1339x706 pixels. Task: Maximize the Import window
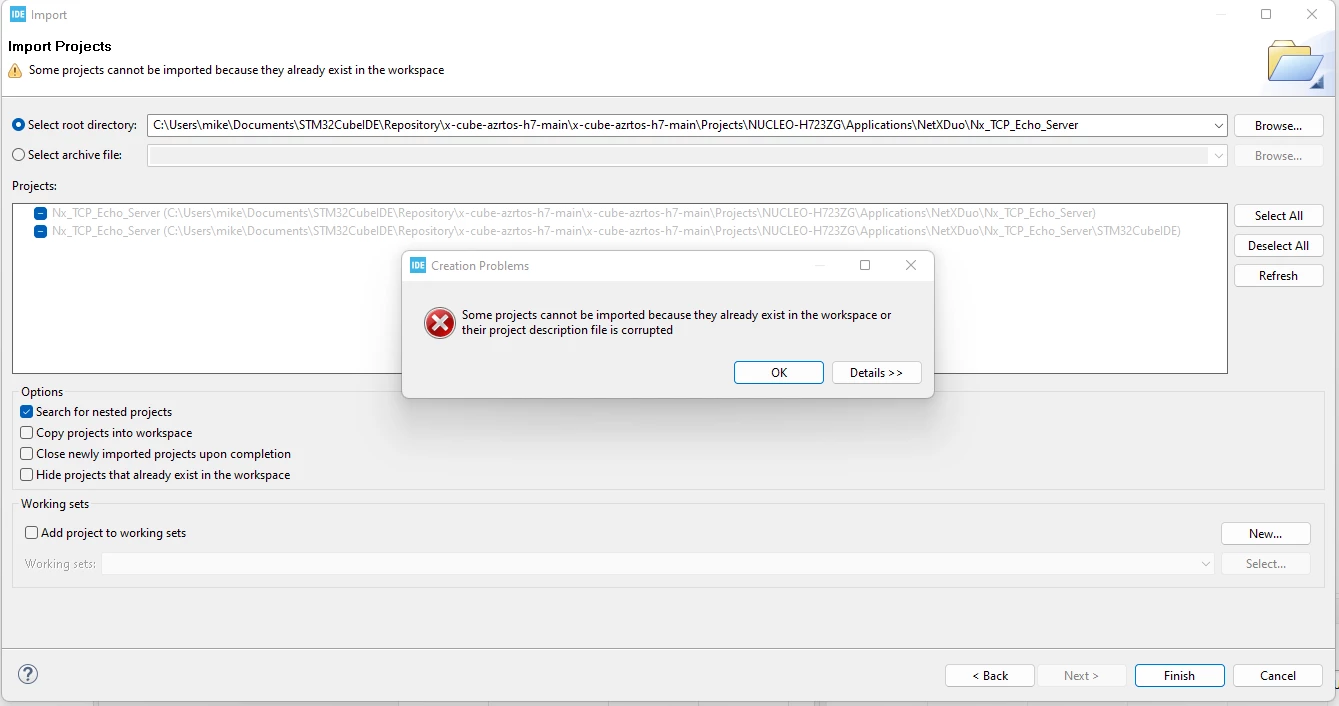1266,14
